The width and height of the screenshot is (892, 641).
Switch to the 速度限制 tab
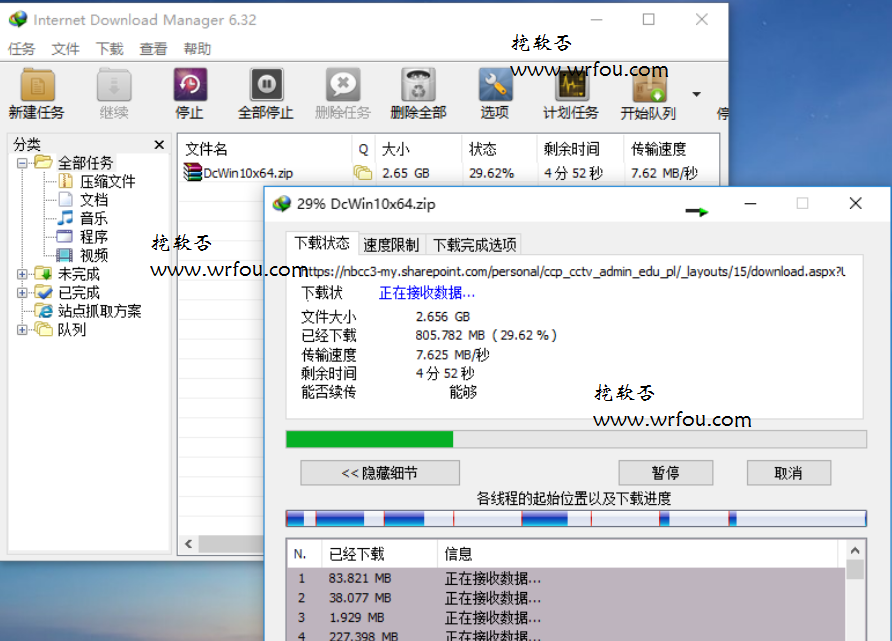[391, 245]
